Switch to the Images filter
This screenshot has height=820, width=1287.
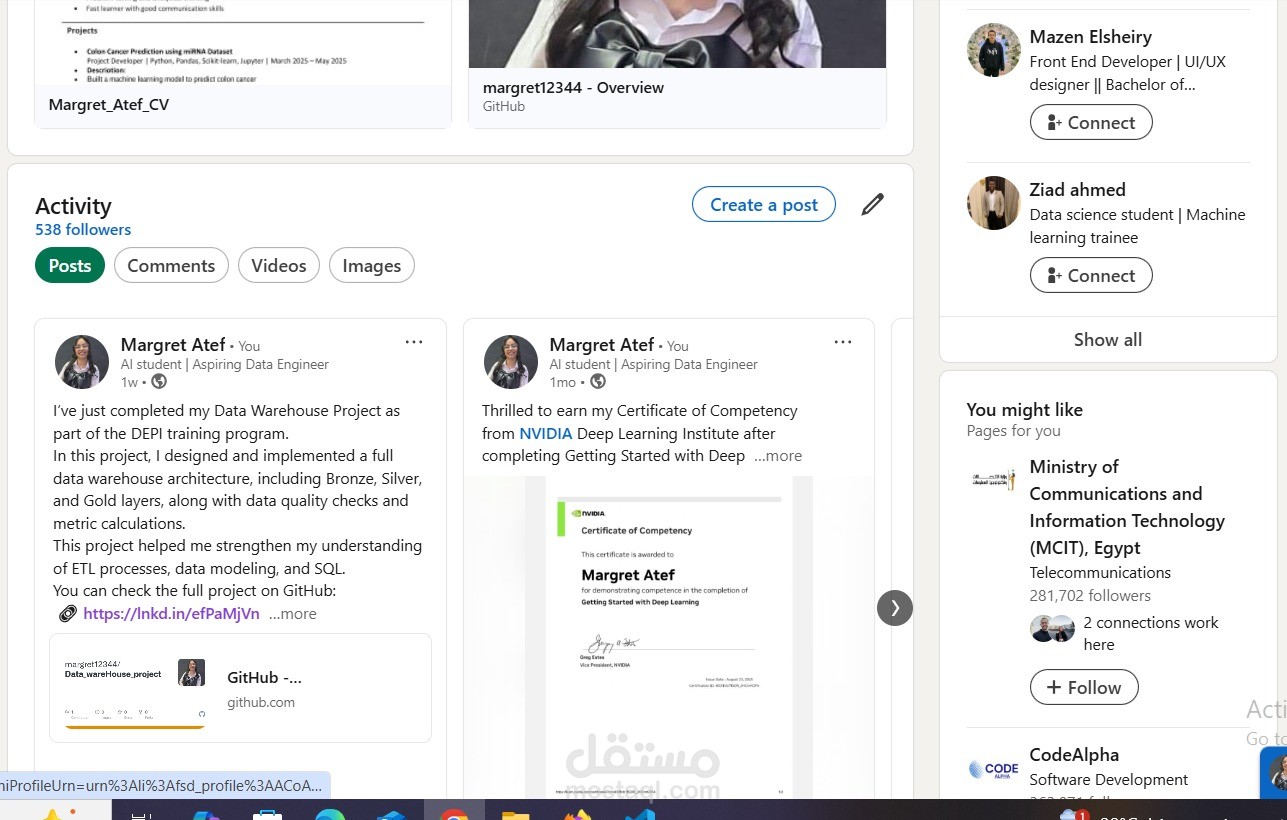click(x=372, y=265)
